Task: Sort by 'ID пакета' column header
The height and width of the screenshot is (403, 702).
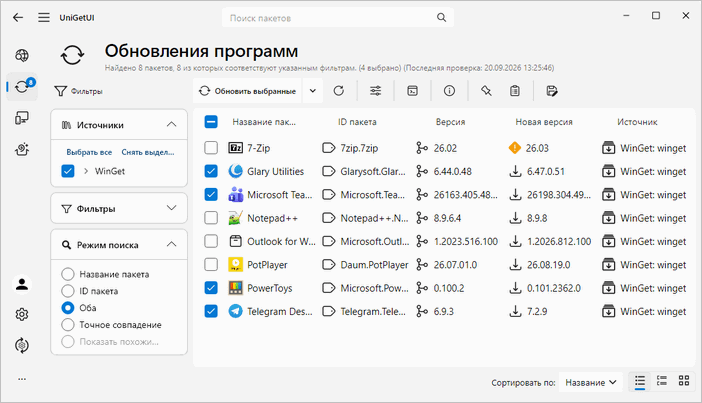Action: (357, 122)
